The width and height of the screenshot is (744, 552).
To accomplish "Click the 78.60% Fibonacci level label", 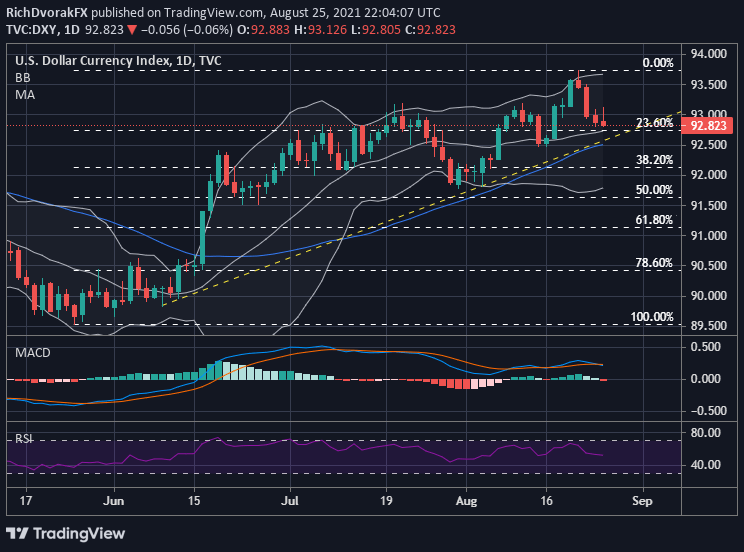I will 654,263.
